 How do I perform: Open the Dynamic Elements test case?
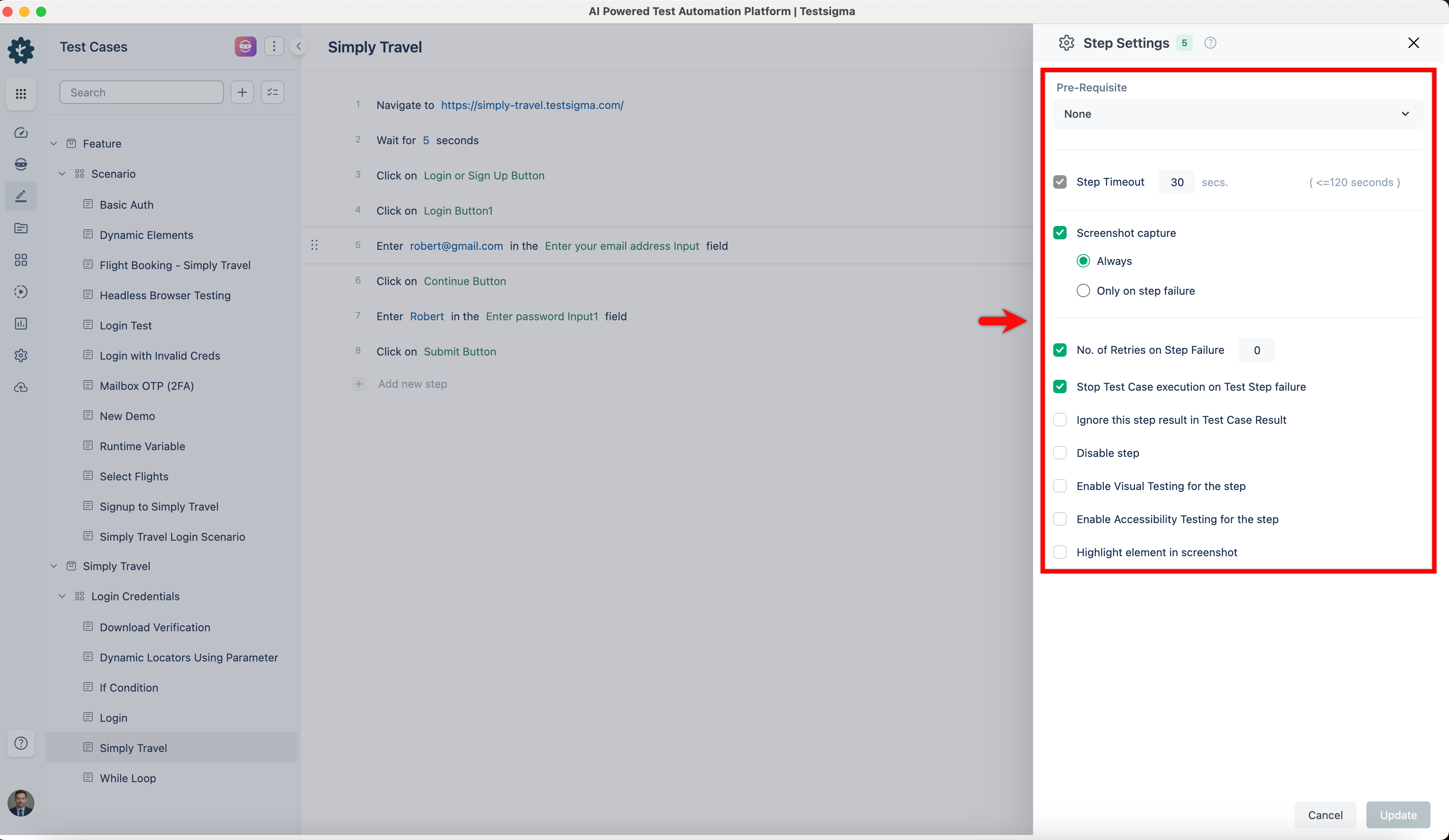point(146,235)
